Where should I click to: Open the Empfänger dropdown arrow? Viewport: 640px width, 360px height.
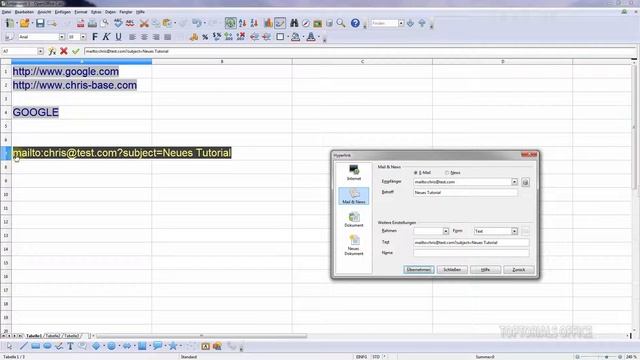click(x=514, y=182)
